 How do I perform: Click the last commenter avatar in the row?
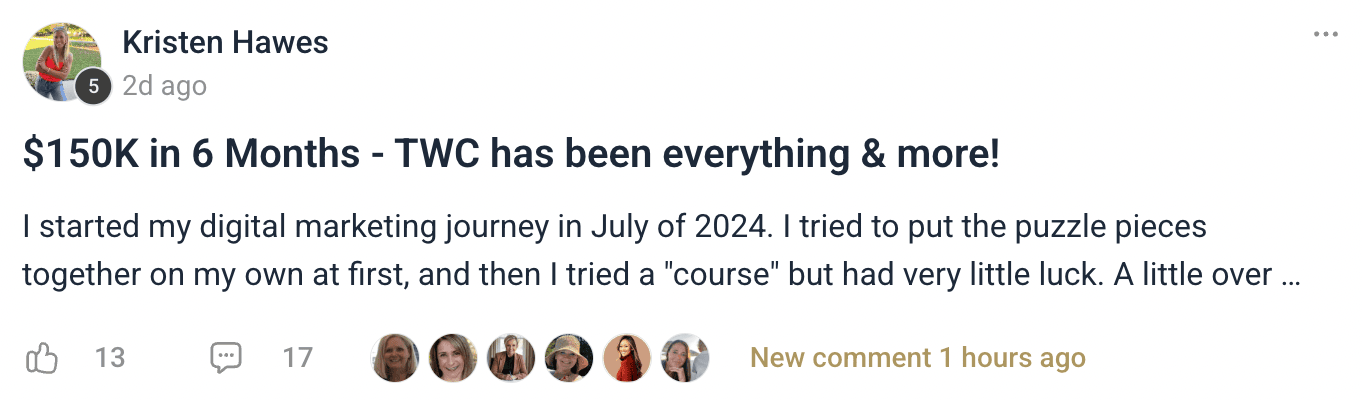[686, 358]
